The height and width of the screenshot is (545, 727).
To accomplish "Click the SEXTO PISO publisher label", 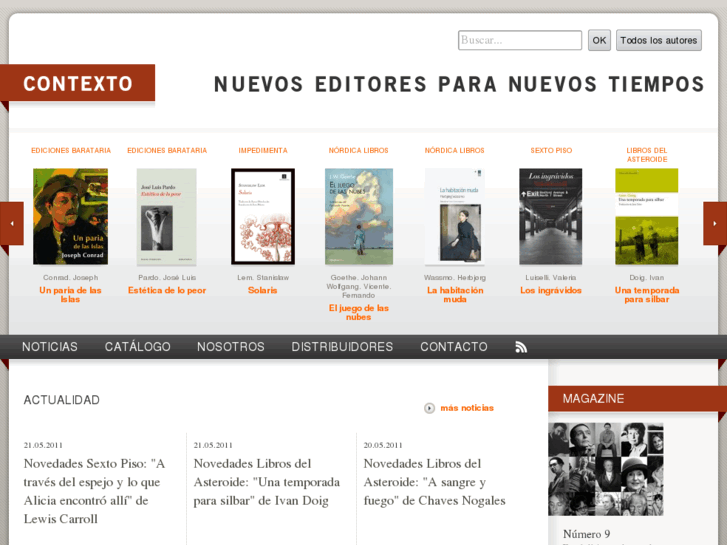I will (x=551, y=150).
